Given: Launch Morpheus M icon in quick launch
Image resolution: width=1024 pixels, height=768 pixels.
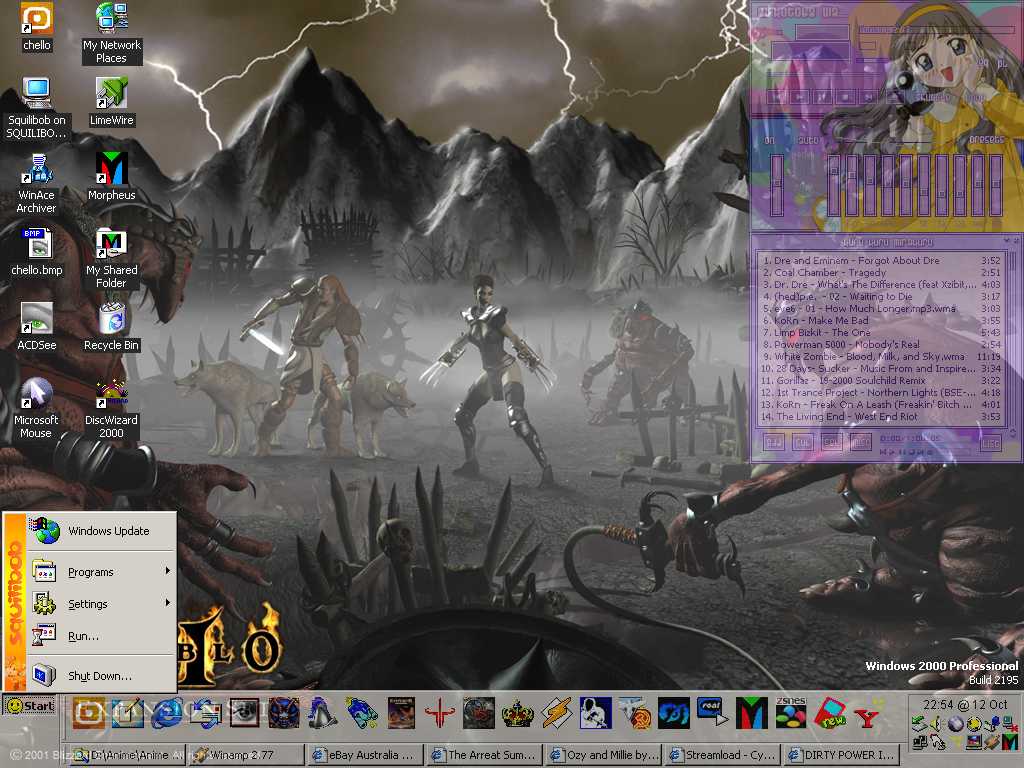Looking at the screenshot, I should pos(752,712).
